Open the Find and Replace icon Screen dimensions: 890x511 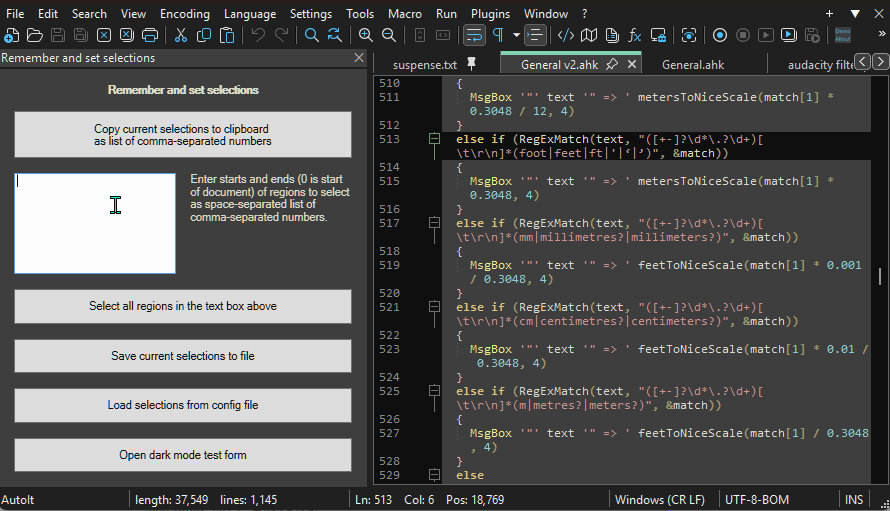335,35
